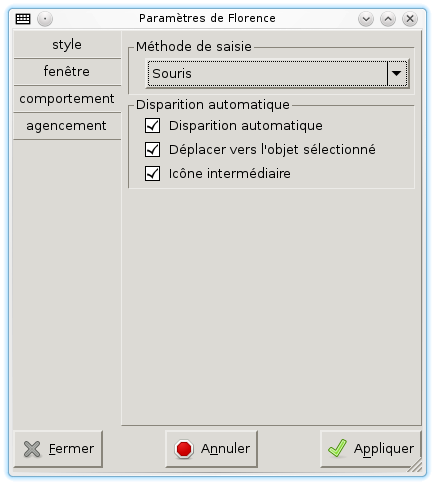Uncheck the Disparition automatique checkbox
435x485 pixels.
(152, 126)
